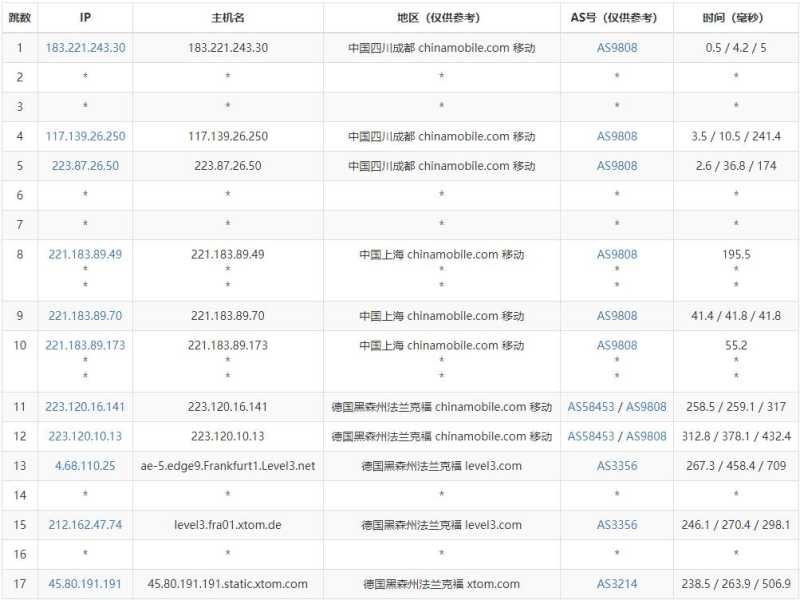800x600 pixels.
Task: Select the 4.68.110.25 Level3 IP link
Action: (x=85, y=465)
